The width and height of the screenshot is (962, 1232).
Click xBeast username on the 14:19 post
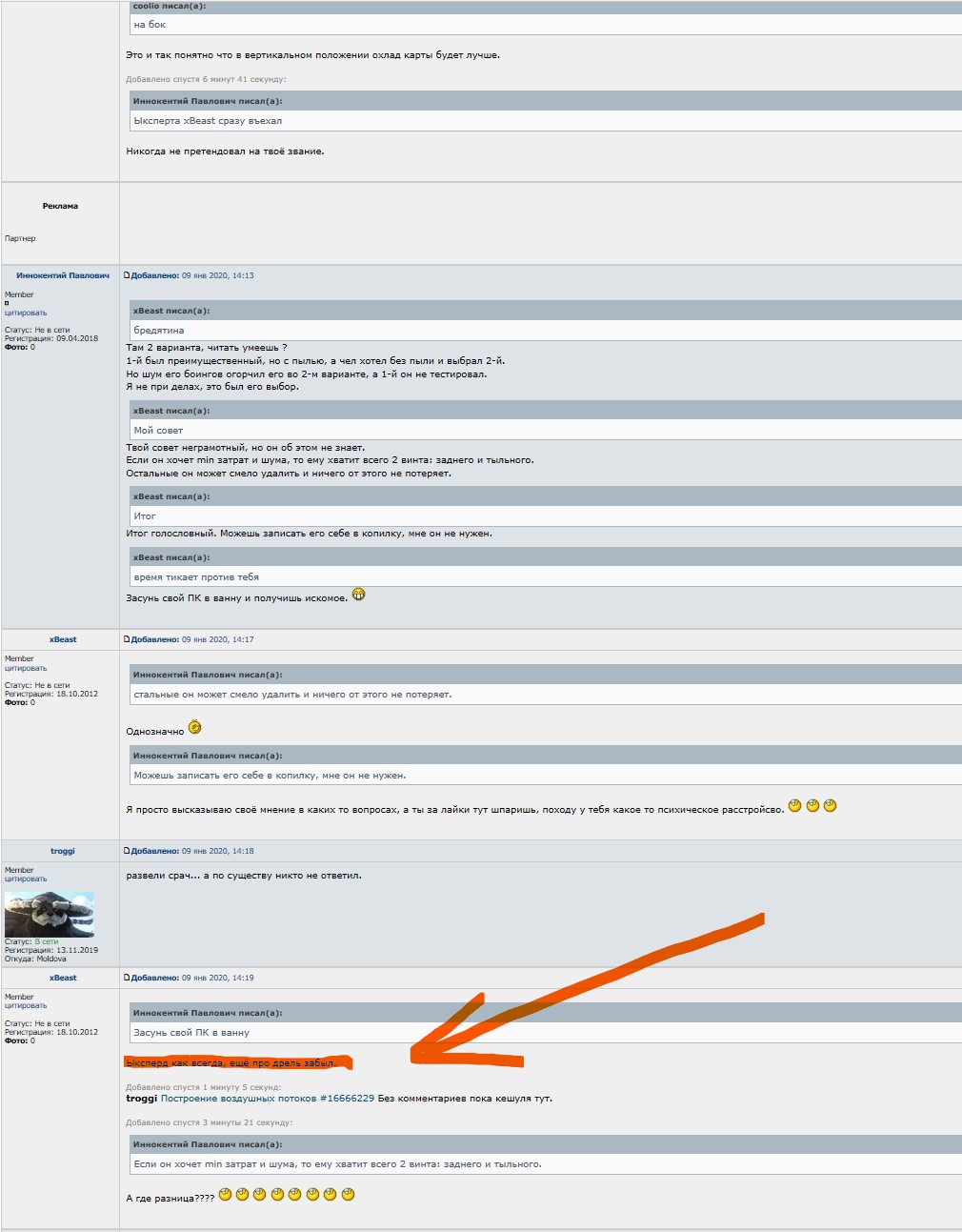pos(63,978)
